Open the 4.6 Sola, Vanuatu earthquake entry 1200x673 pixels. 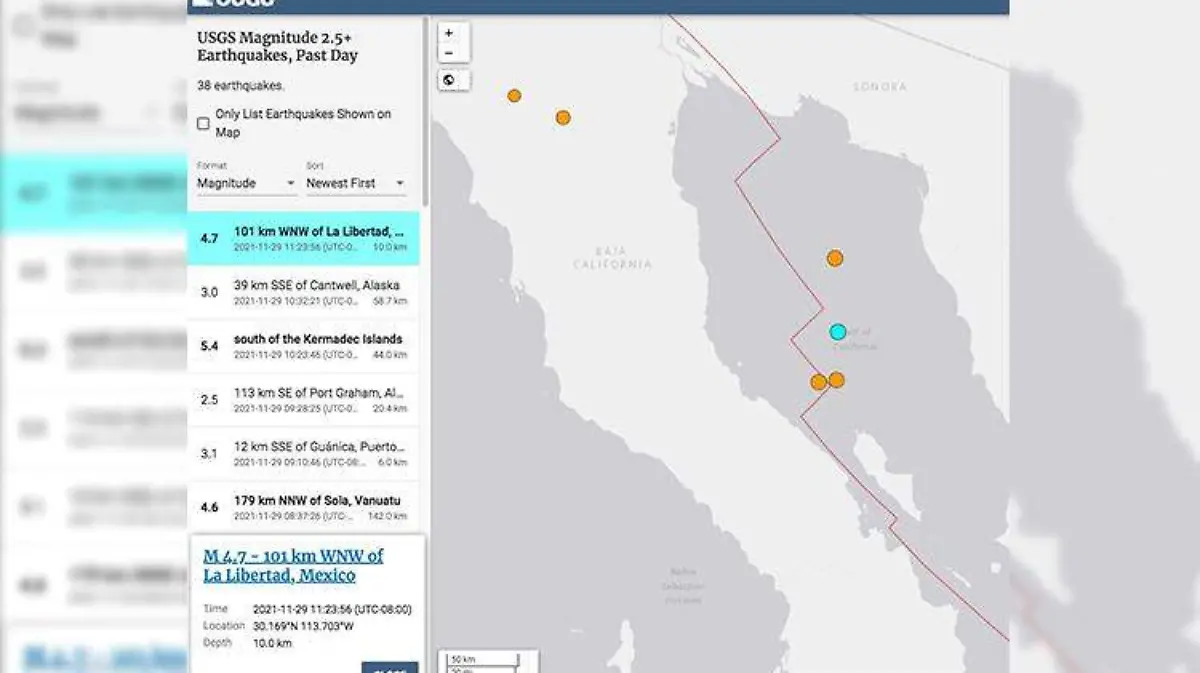[x=304, y=507]
